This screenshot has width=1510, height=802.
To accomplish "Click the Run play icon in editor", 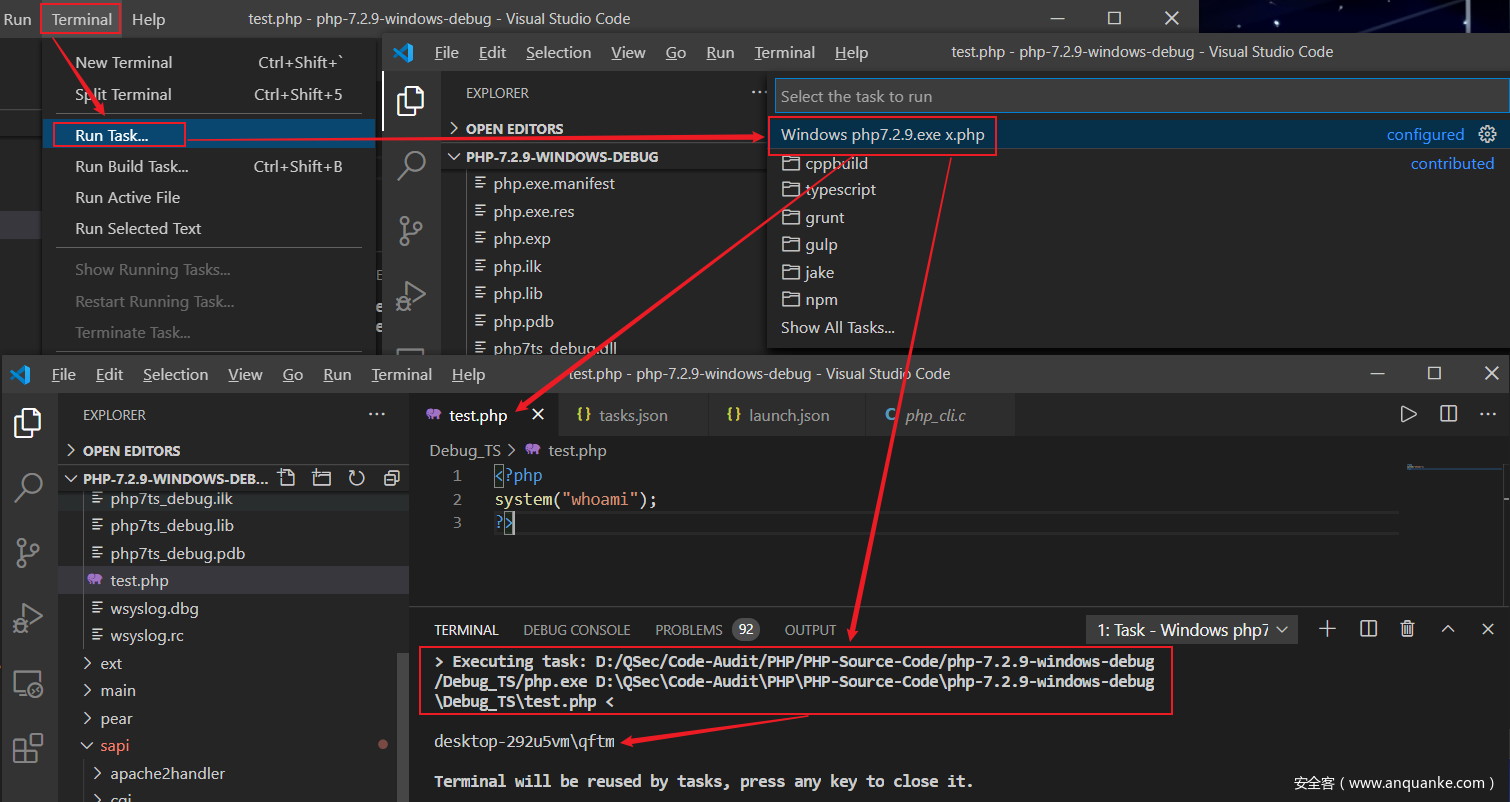I will coord(1408,414).
